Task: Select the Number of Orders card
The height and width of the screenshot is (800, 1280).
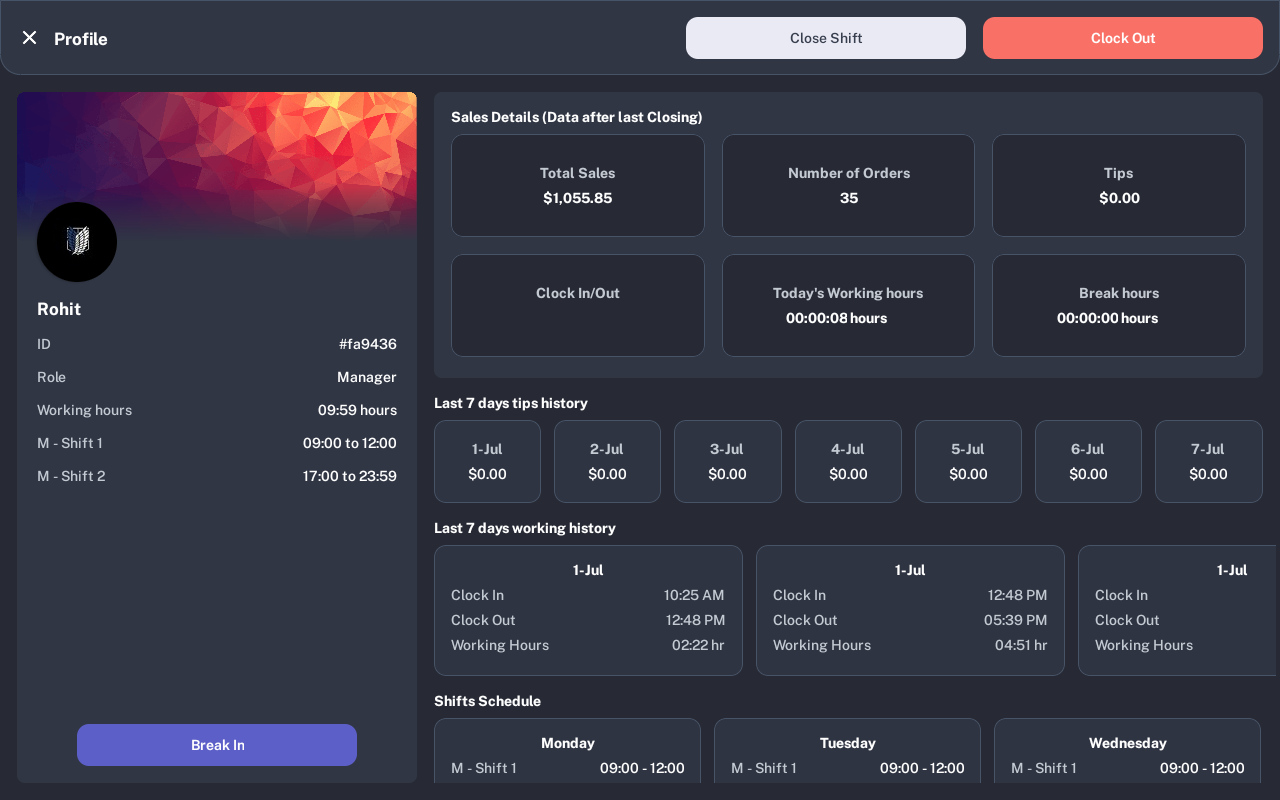Action: coord(848,186)
